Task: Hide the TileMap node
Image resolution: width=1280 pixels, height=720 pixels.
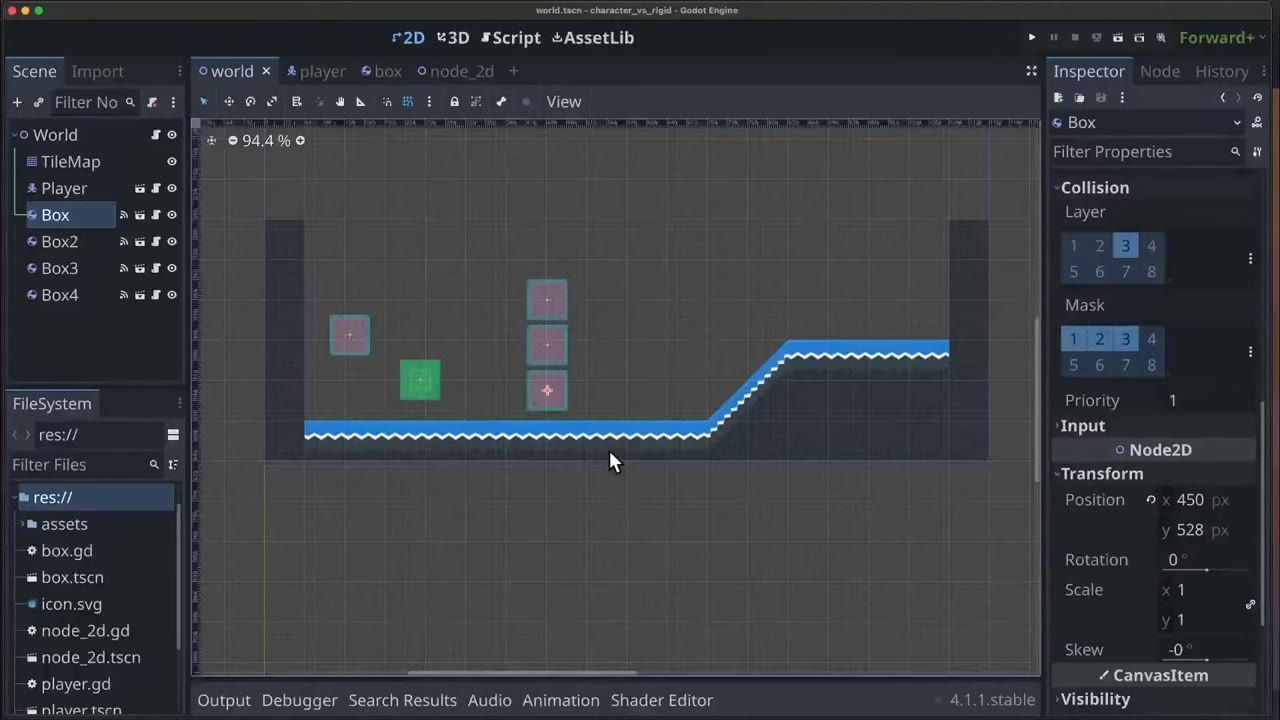Action: click(x=171, y=162)
